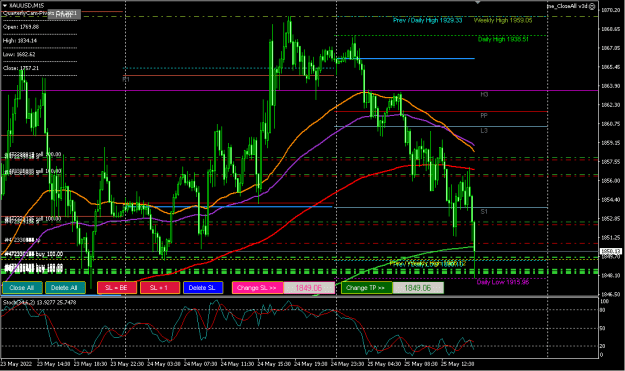
Task: Click the Stoch indicator values label
Action: [x=39, y=302]
